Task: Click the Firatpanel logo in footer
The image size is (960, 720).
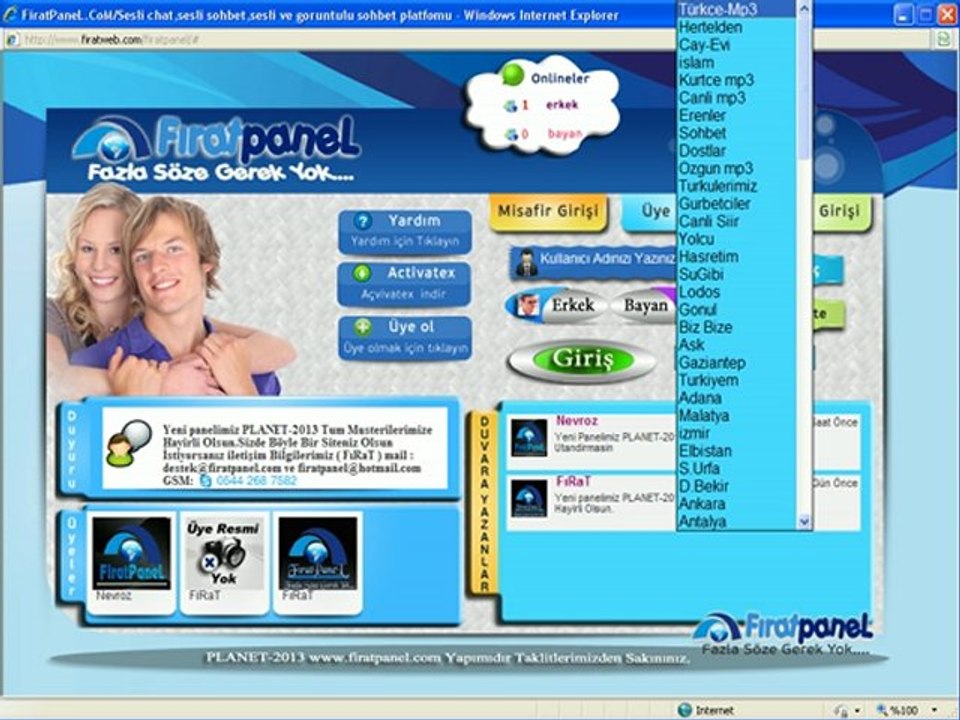Action: (x=783, y=634)
